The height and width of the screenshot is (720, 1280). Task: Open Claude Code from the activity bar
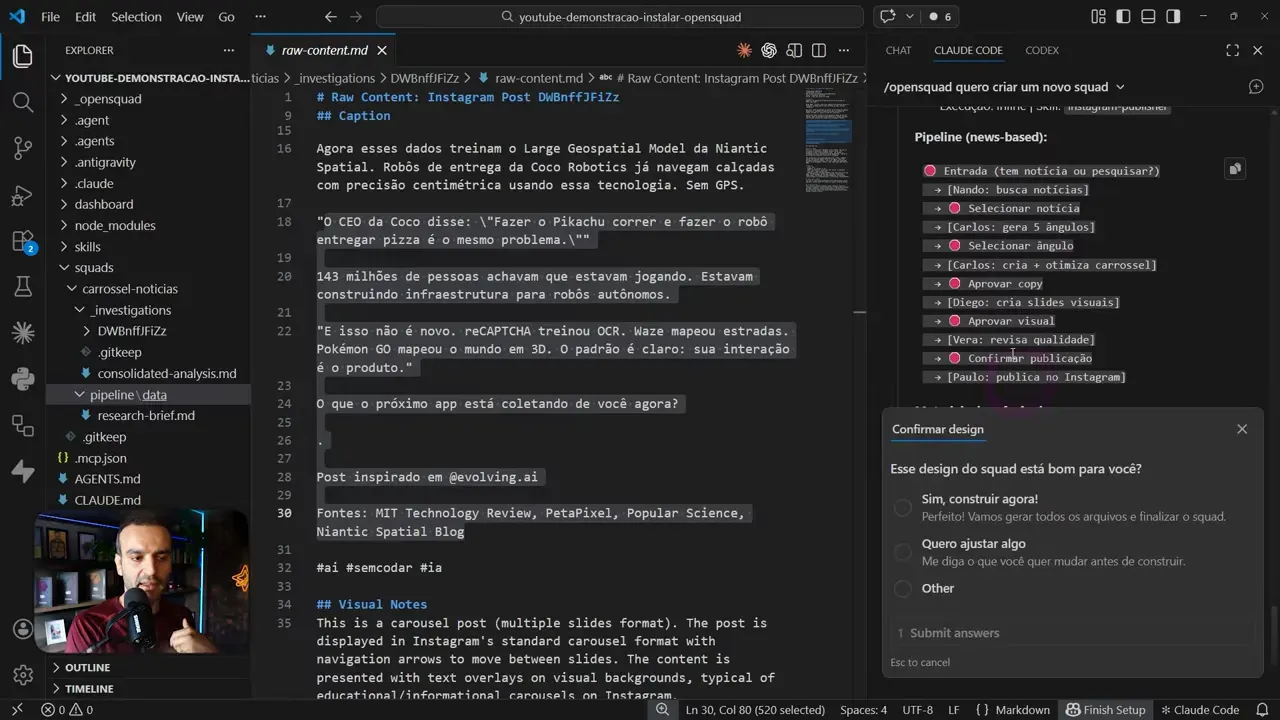point(22,333)
